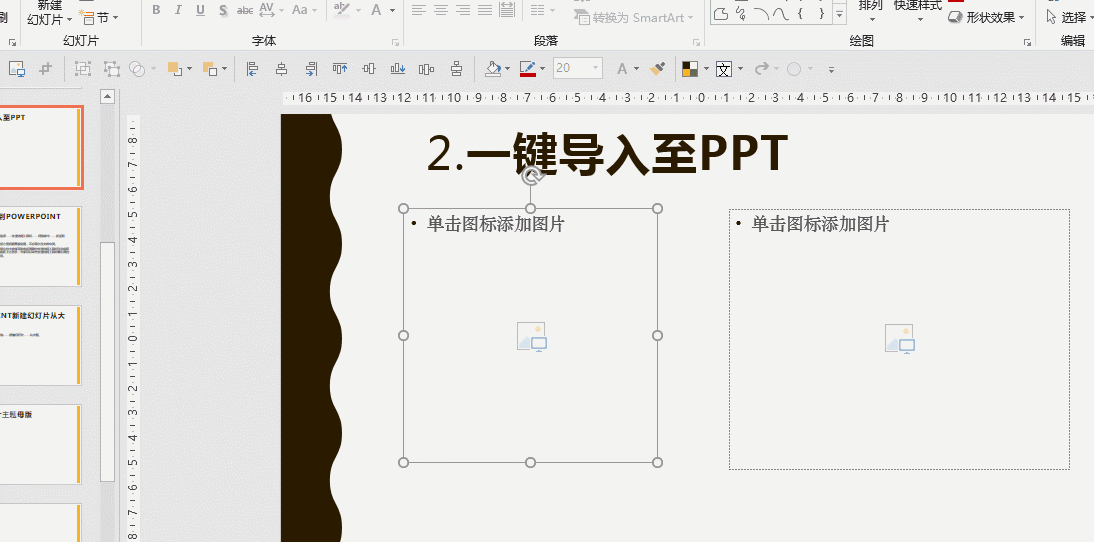Select the POWERPOINT slide thumbnail

(41, 246)
